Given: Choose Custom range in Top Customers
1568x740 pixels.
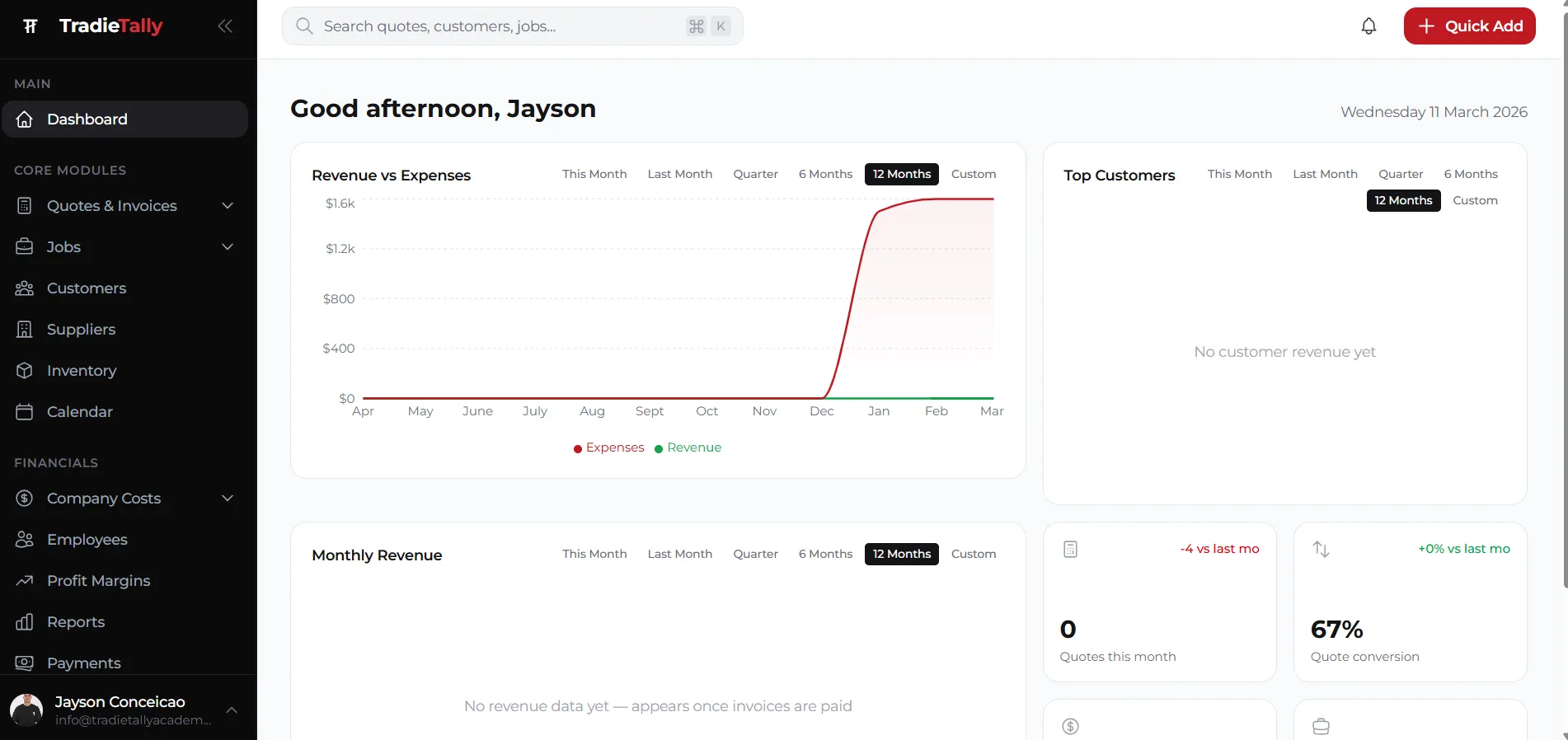Looking at the screenshot, I should [x=1475, y=200].
